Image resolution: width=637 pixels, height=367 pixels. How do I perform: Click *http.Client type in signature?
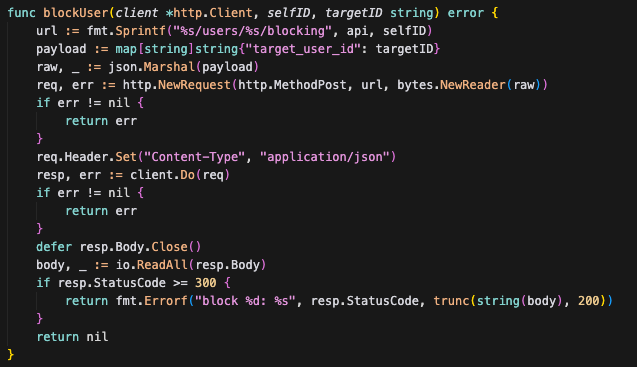[209, 13]
